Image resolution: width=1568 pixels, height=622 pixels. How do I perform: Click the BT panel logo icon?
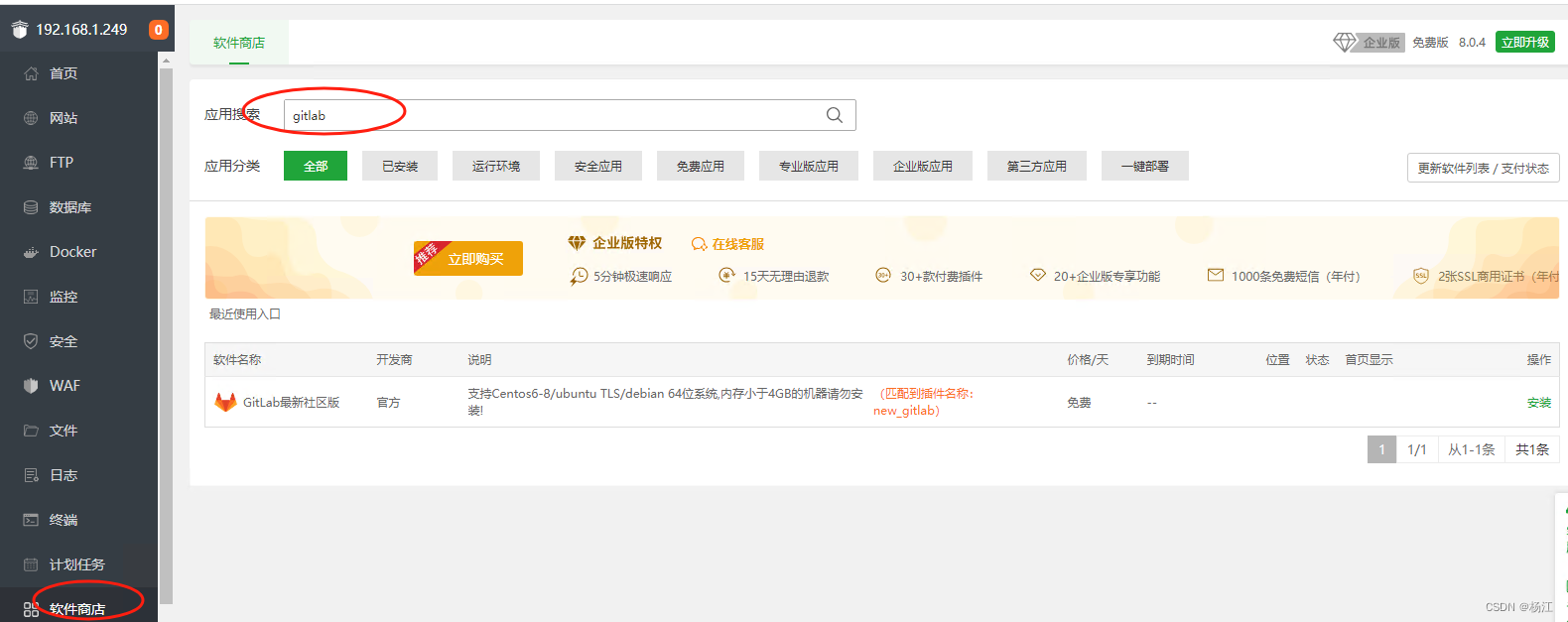pos(20,30)
